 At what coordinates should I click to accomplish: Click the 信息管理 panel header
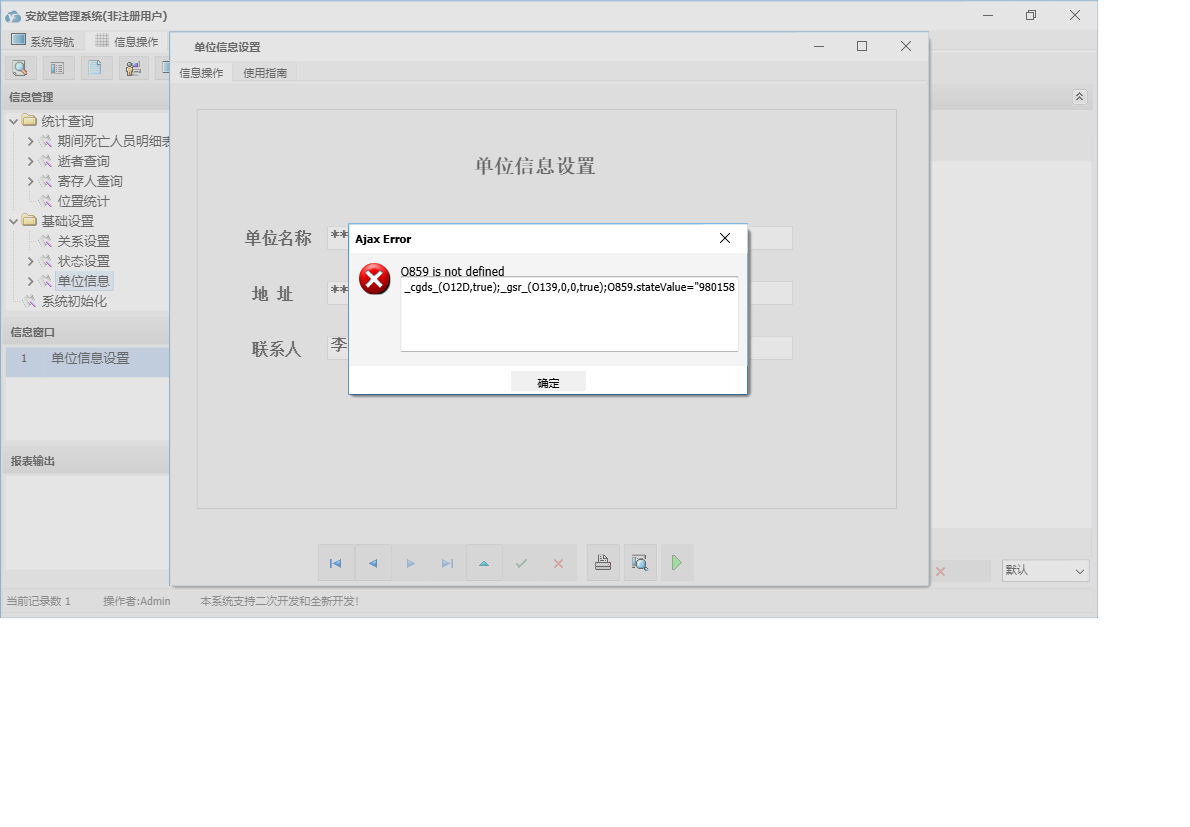(x=87, y=97)
